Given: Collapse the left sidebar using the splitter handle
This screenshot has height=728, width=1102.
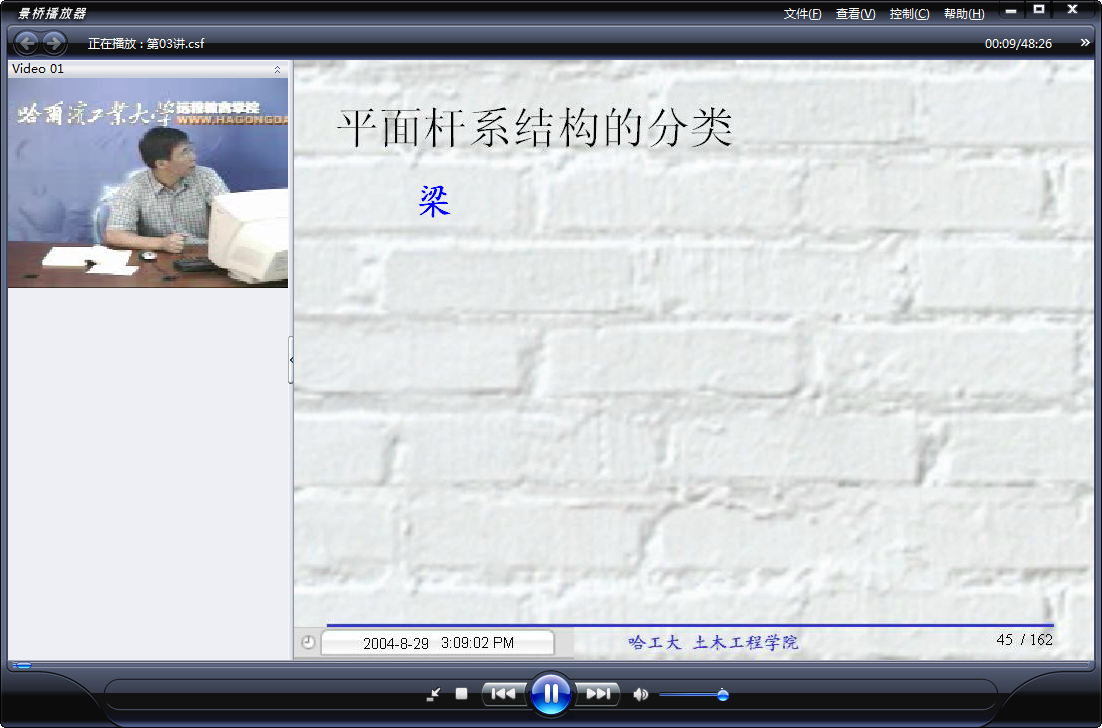Looking at the screenshot, I should tap(291, 360).
